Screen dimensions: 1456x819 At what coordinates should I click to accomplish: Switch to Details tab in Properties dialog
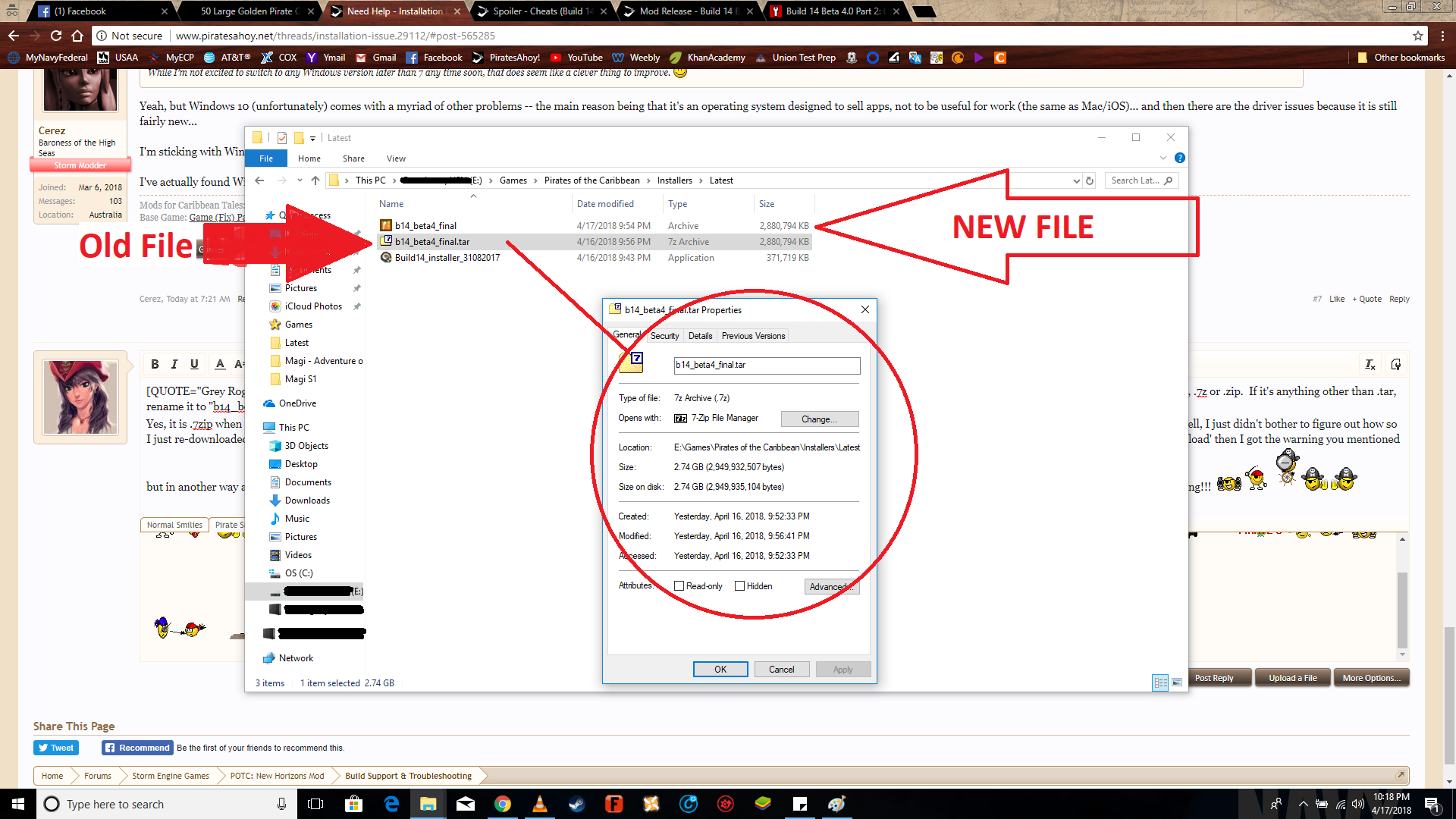[x=700, y=336]
